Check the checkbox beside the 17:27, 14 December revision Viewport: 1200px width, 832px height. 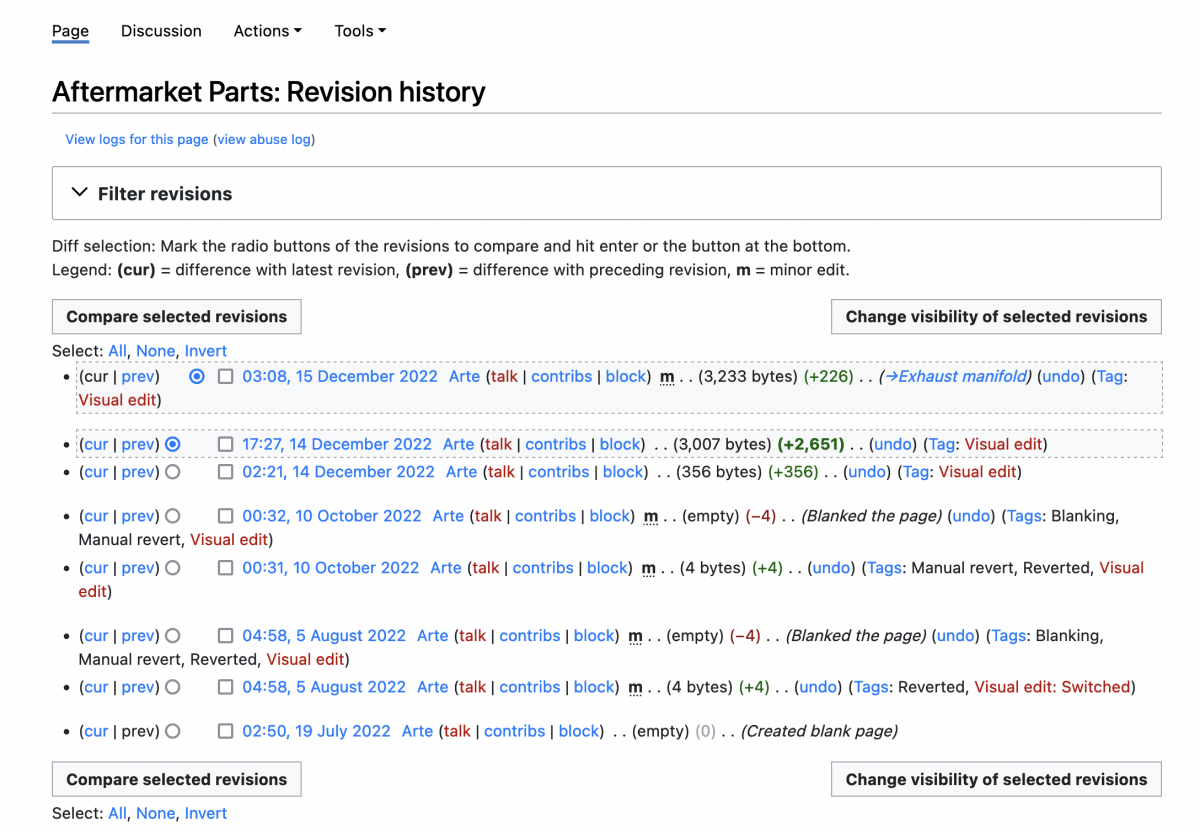(226, 444)
